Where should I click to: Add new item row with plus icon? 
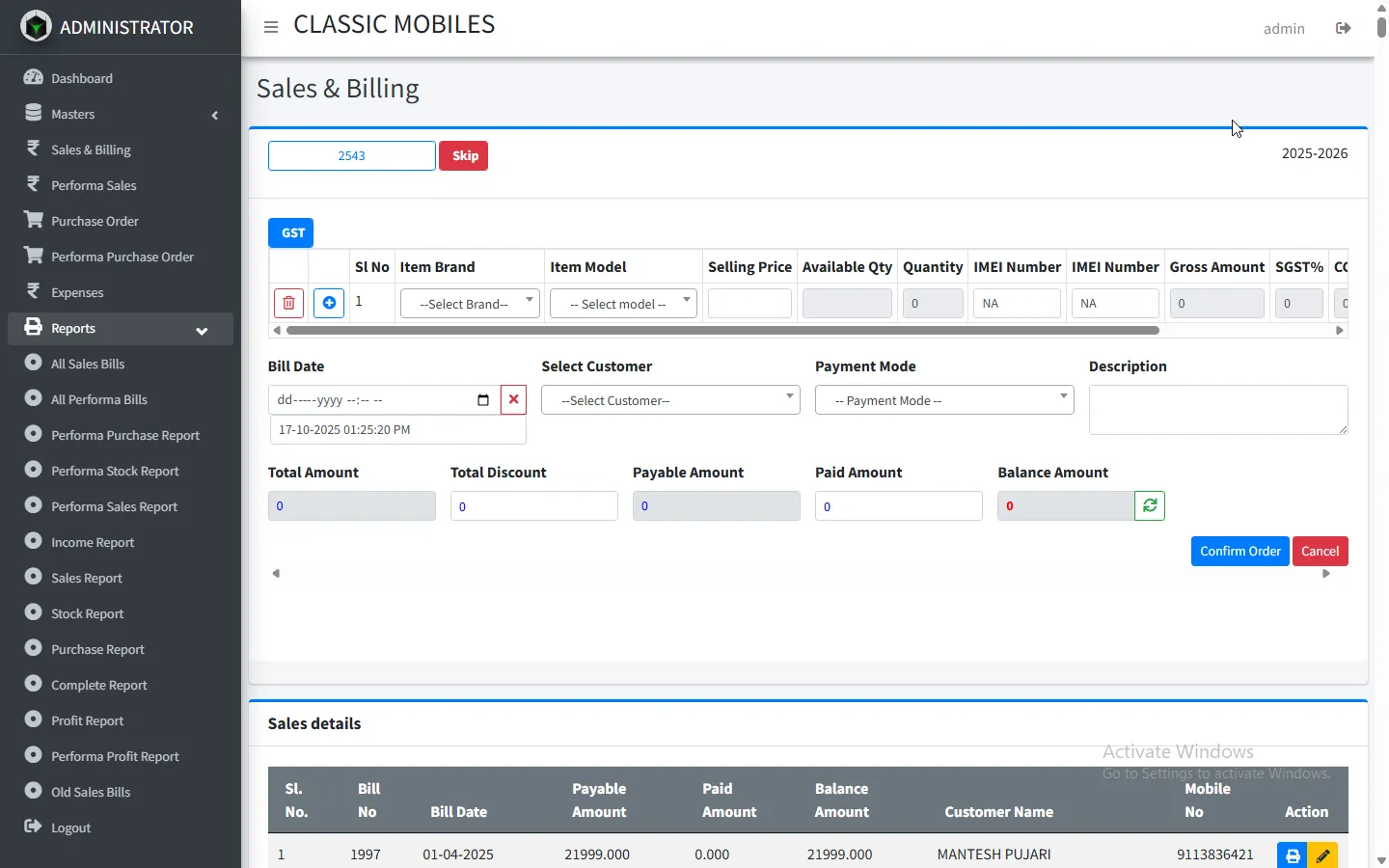click(x=329, y=303)
